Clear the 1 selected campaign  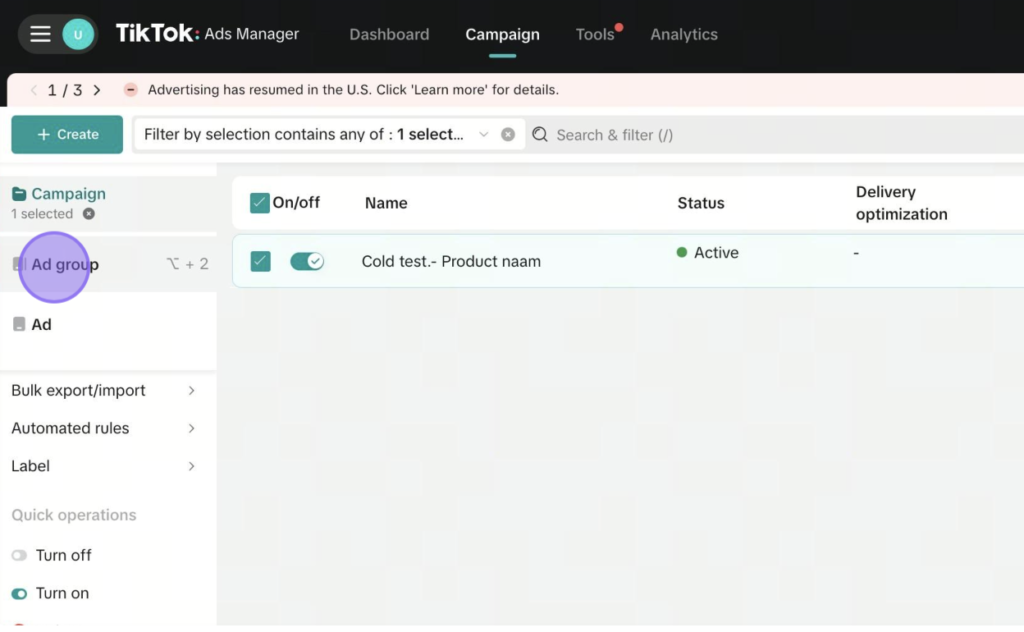[89, 213]
